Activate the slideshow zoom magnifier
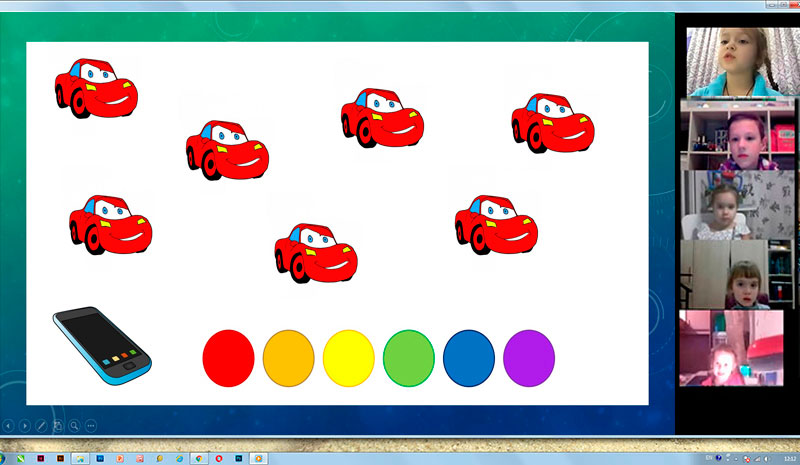 74,426
